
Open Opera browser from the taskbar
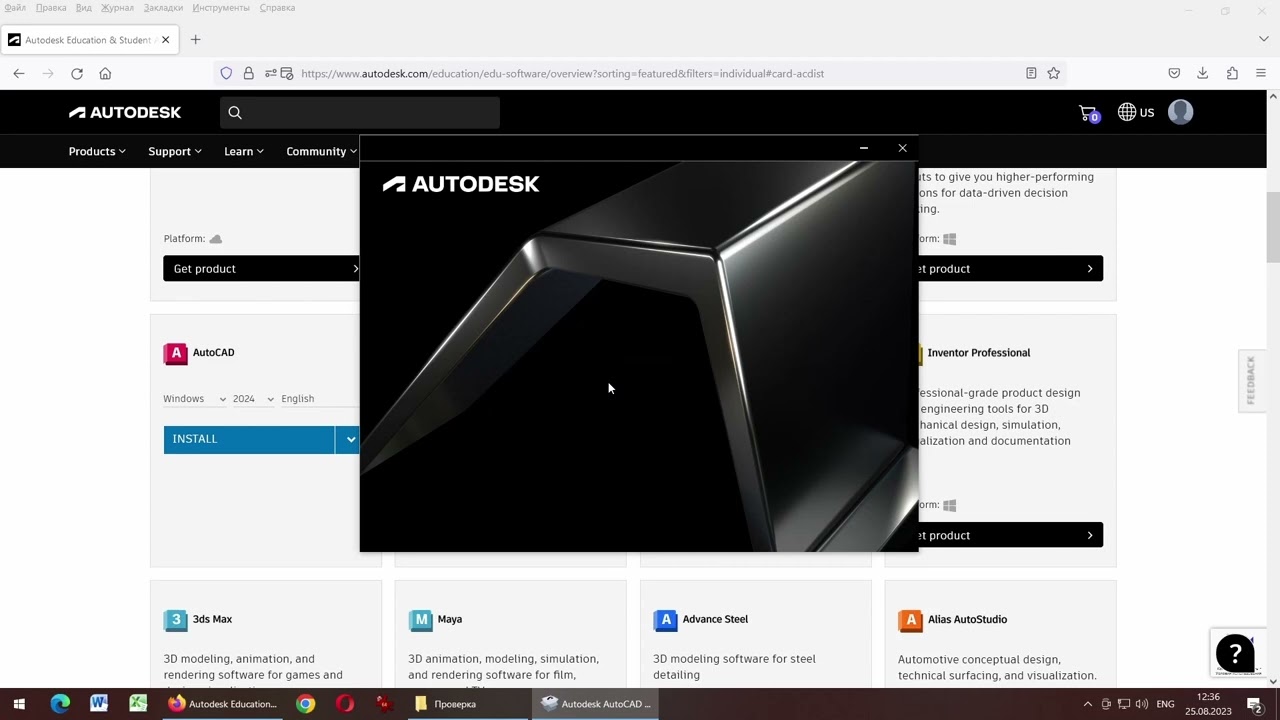pos(345,704)
